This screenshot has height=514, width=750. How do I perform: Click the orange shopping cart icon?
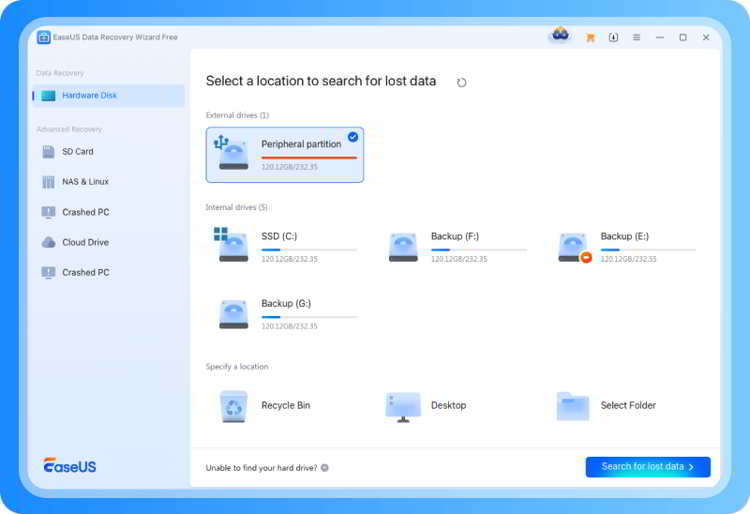click(x=590, y=37)
